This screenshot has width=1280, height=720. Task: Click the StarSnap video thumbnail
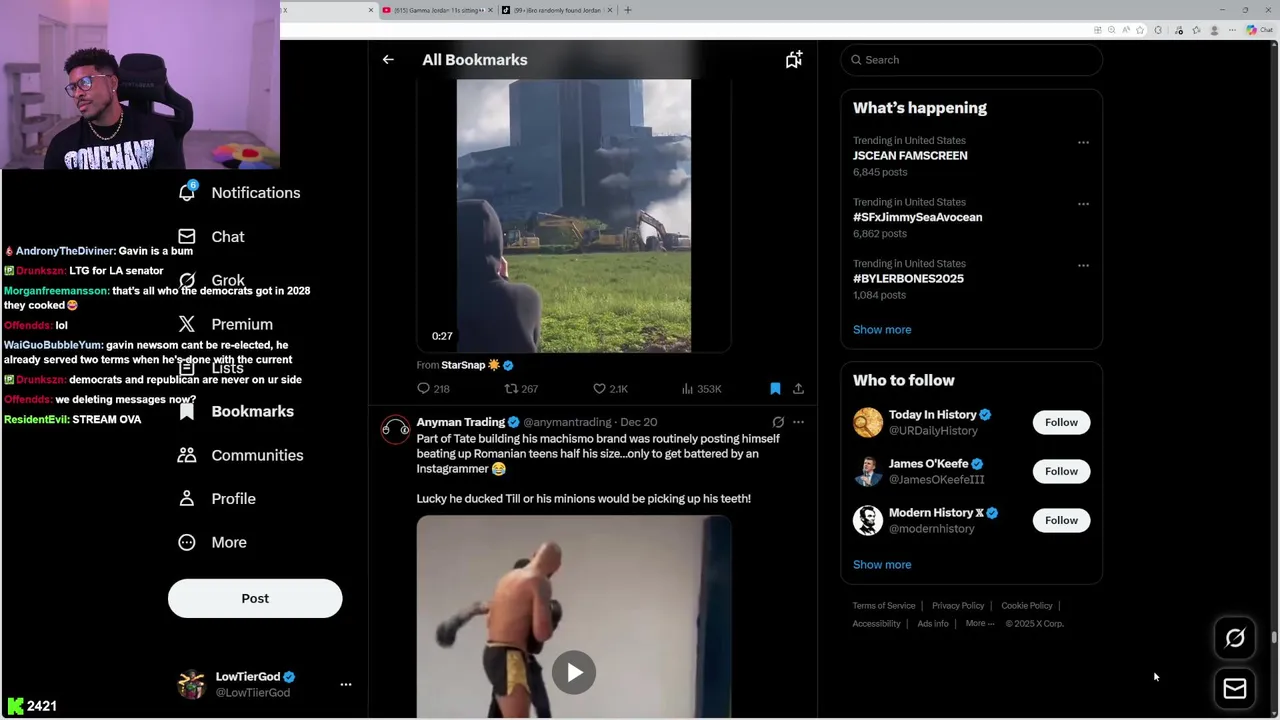pos(574,216)
